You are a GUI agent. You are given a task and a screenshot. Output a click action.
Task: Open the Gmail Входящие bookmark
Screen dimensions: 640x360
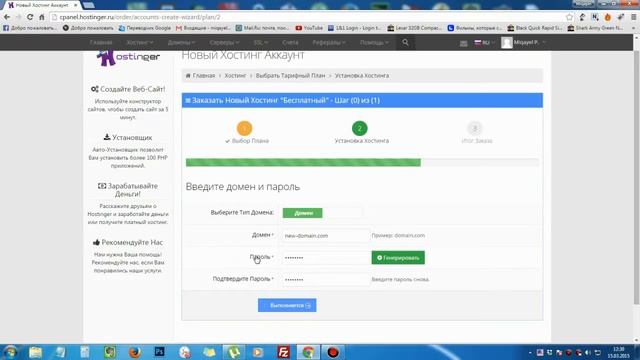pos(203,28)
